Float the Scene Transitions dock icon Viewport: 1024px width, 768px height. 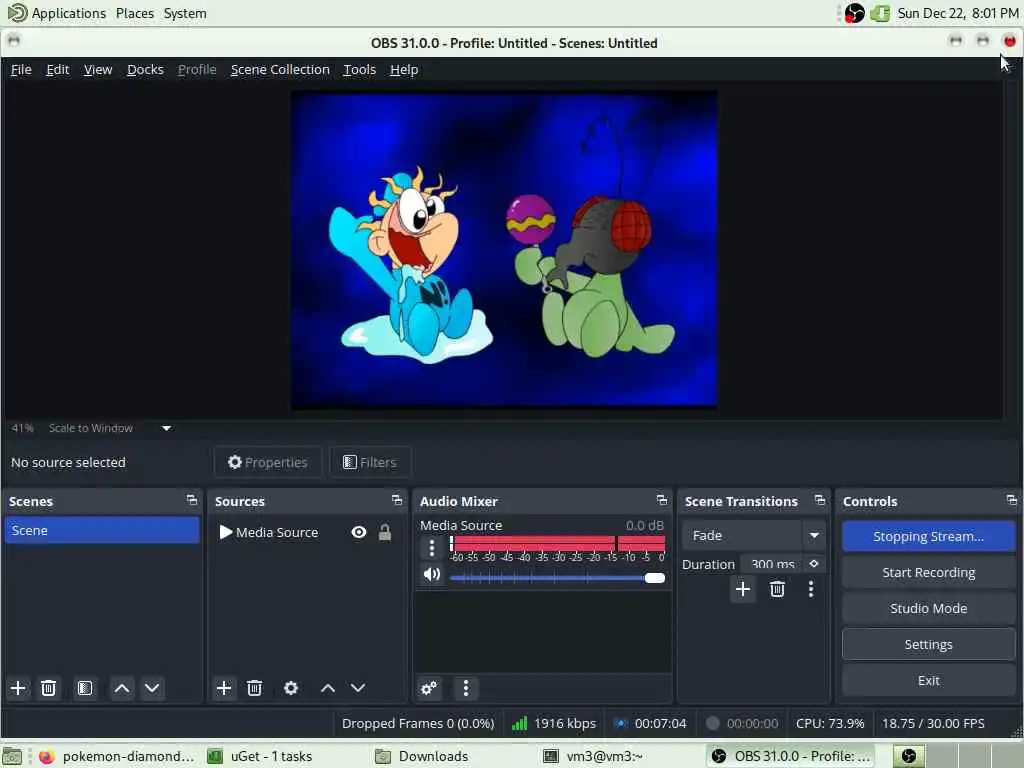tap(820, 500)
